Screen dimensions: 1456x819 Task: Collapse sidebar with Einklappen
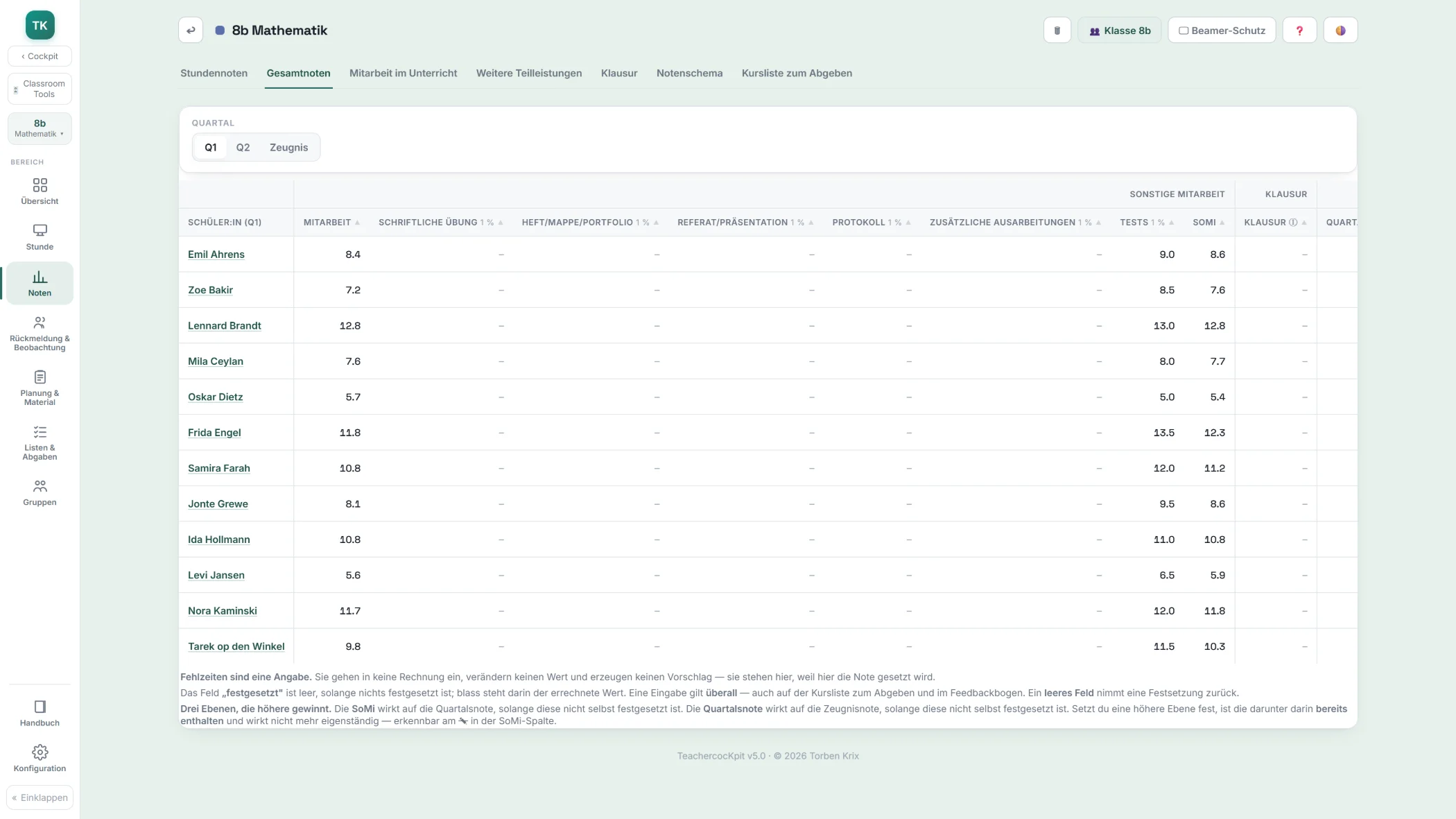pos(40,798)
